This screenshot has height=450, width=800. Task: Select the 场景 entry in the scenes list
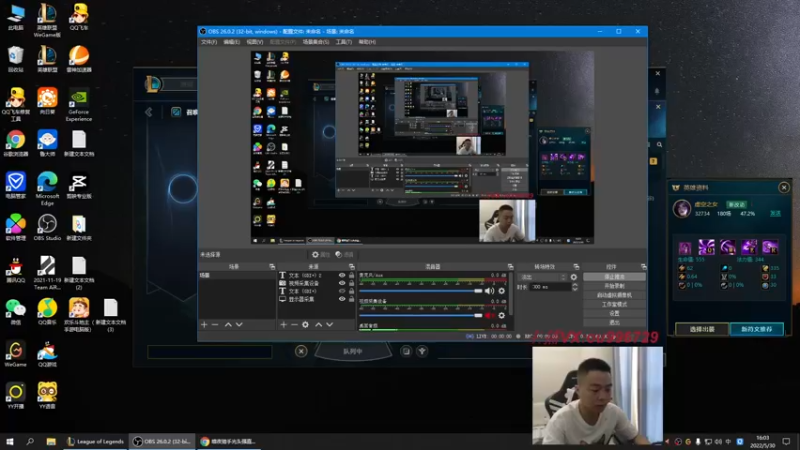[237, 275]
